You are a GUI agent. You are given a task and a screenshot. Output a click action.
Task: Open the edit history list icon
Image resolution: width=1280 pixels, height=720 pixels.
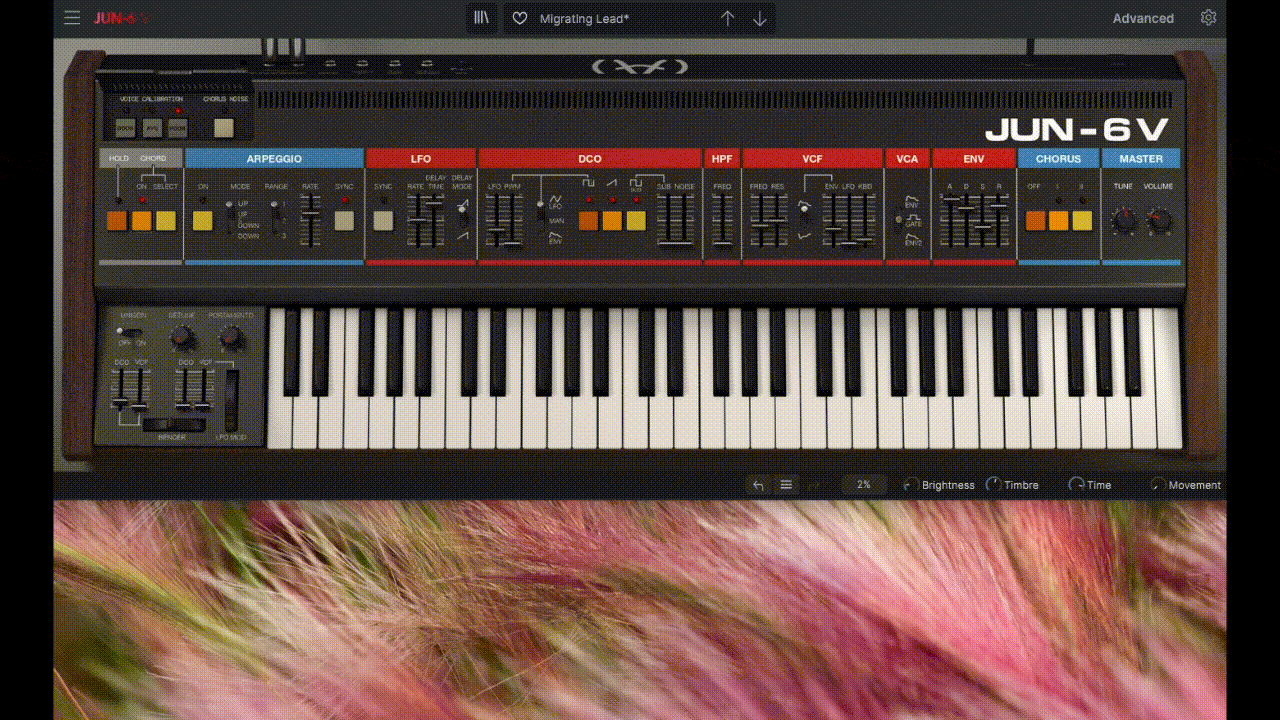point(786,485)
